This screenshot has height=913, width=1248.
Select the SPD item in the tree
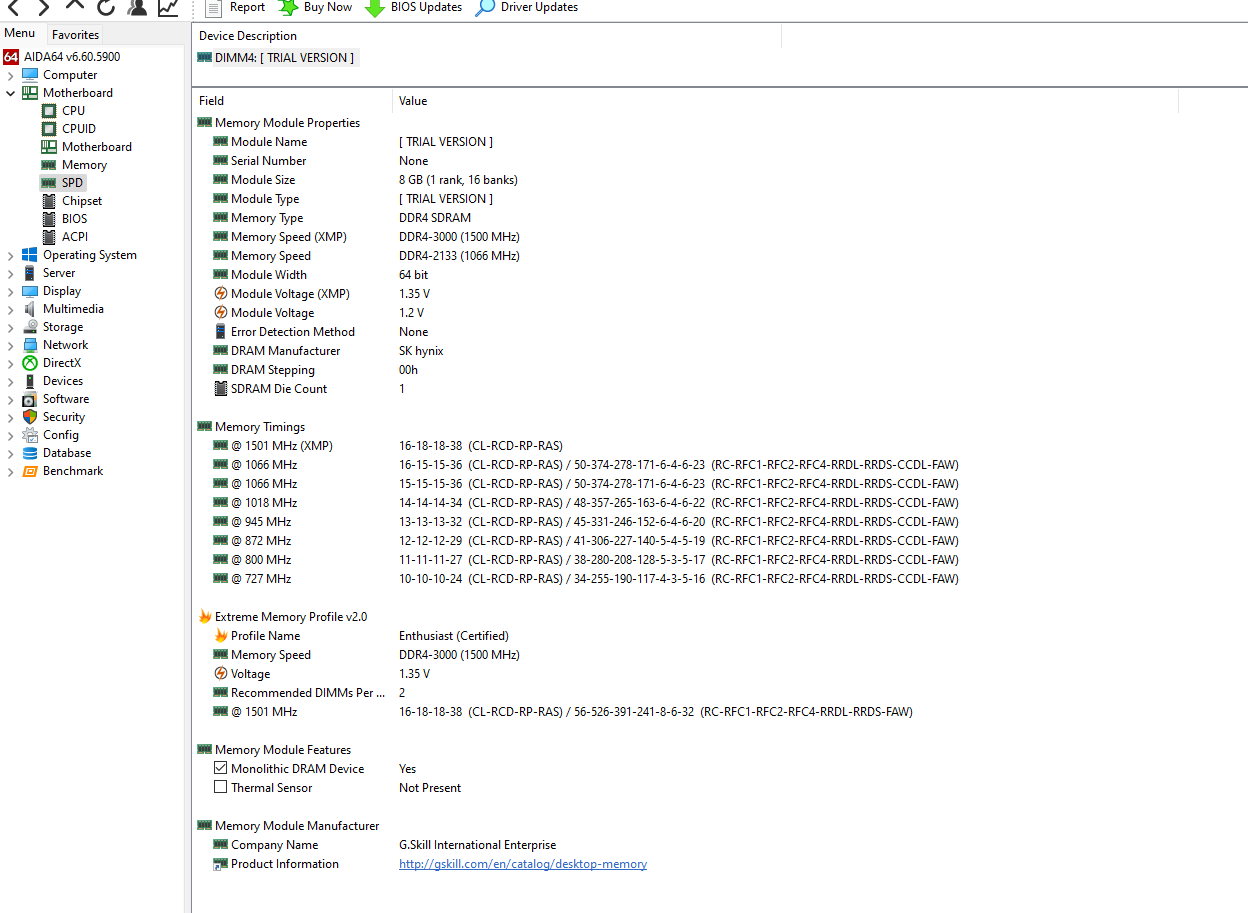tap(63, 183)
